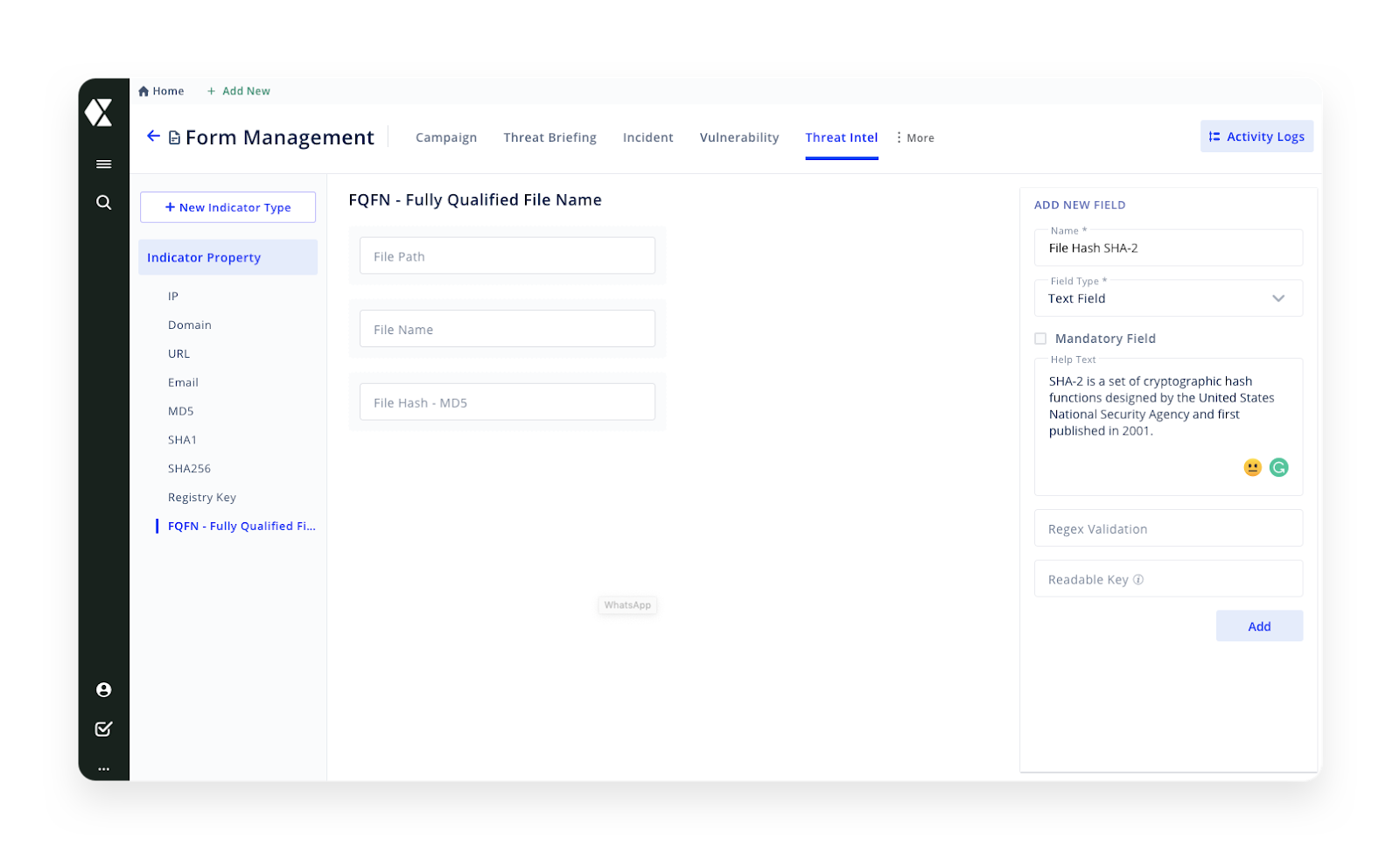This screenshot has width=1400, height=859.
Task: Switch to the Incident tab
Action: click(x=648, y=138)
